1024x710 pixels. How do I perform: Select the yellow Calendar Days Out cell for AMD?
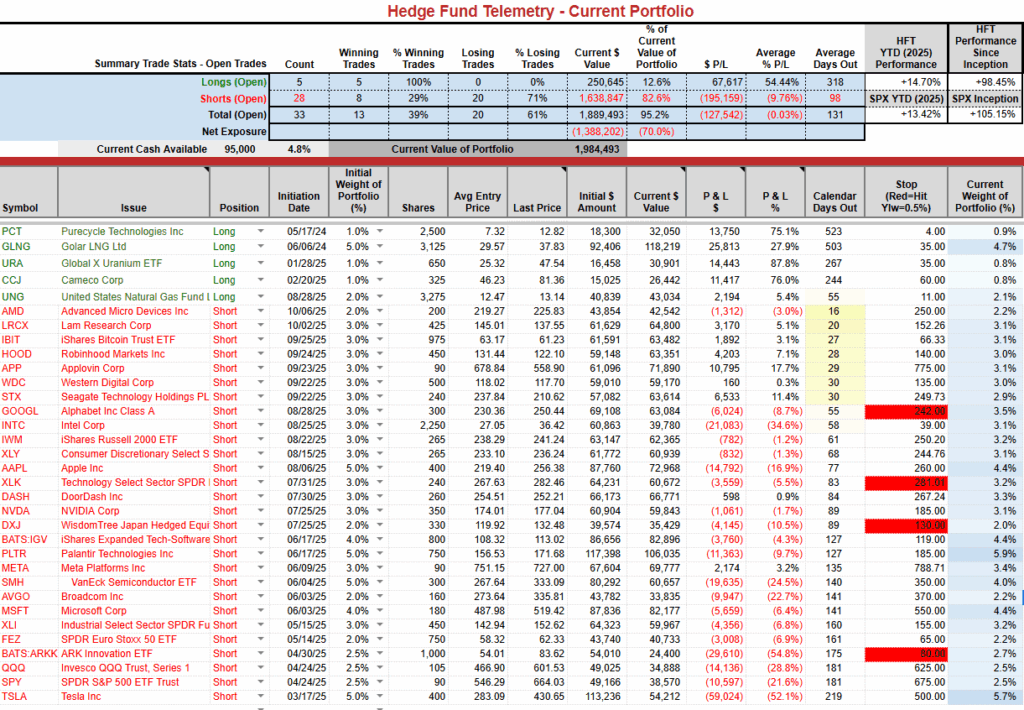pyautogui.click(x=835, y=312)
